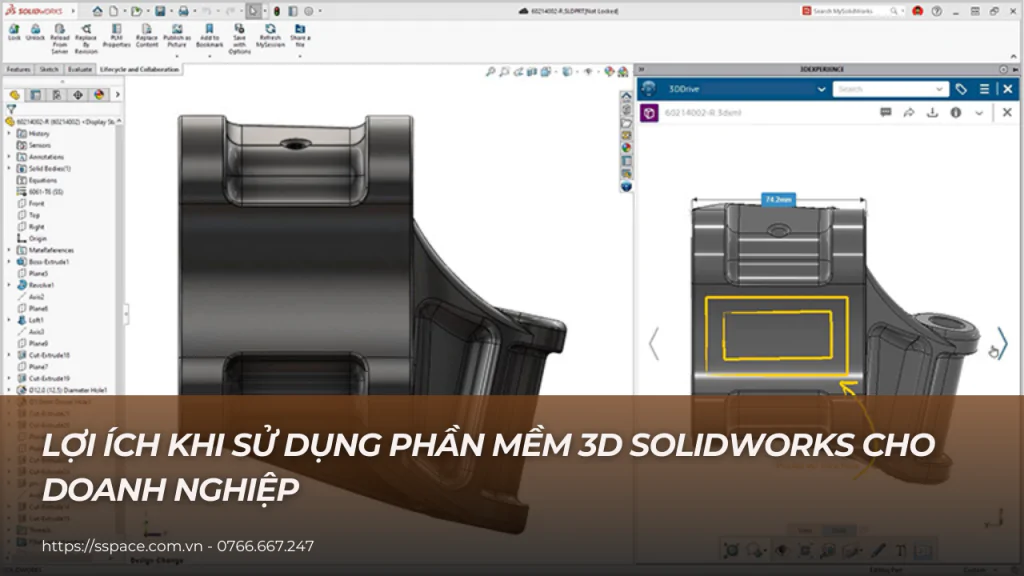Click the tree filter funnel icon
This screenshot has height=576, width=1024.
coord(11,109)
